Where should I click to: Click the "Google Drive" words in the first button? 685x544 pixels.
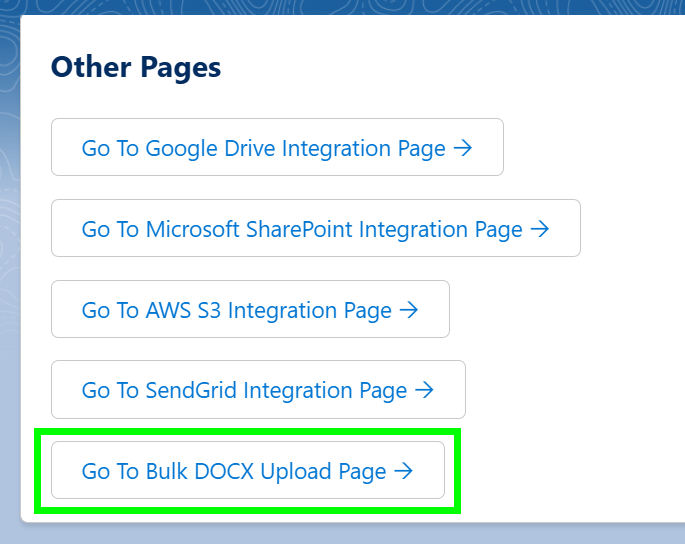211,148
